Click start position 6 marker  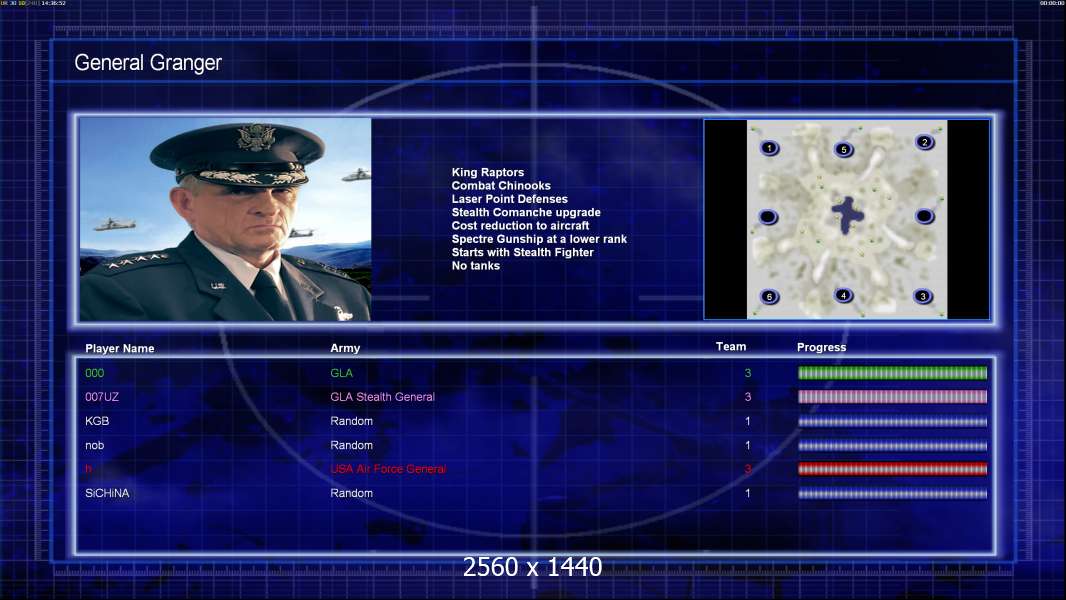(x=769, y=296)
